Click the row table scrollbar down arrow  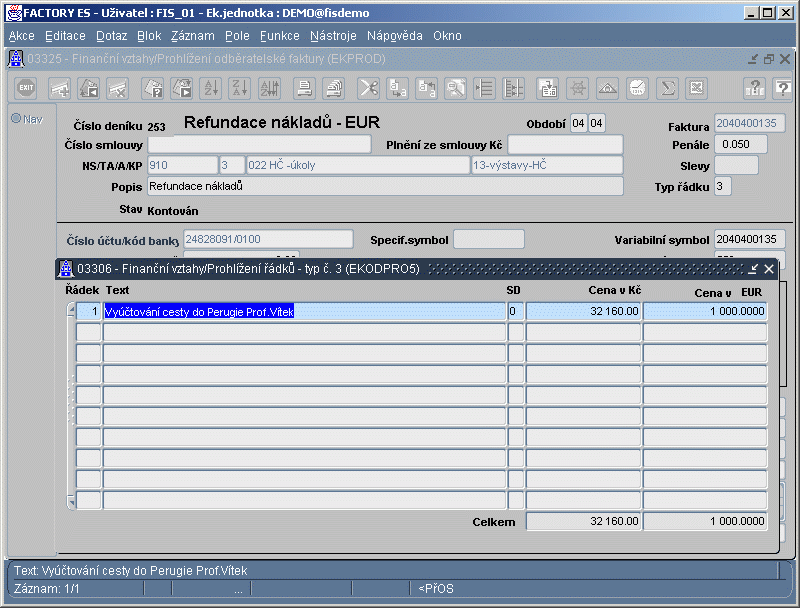tap(71, 502)
